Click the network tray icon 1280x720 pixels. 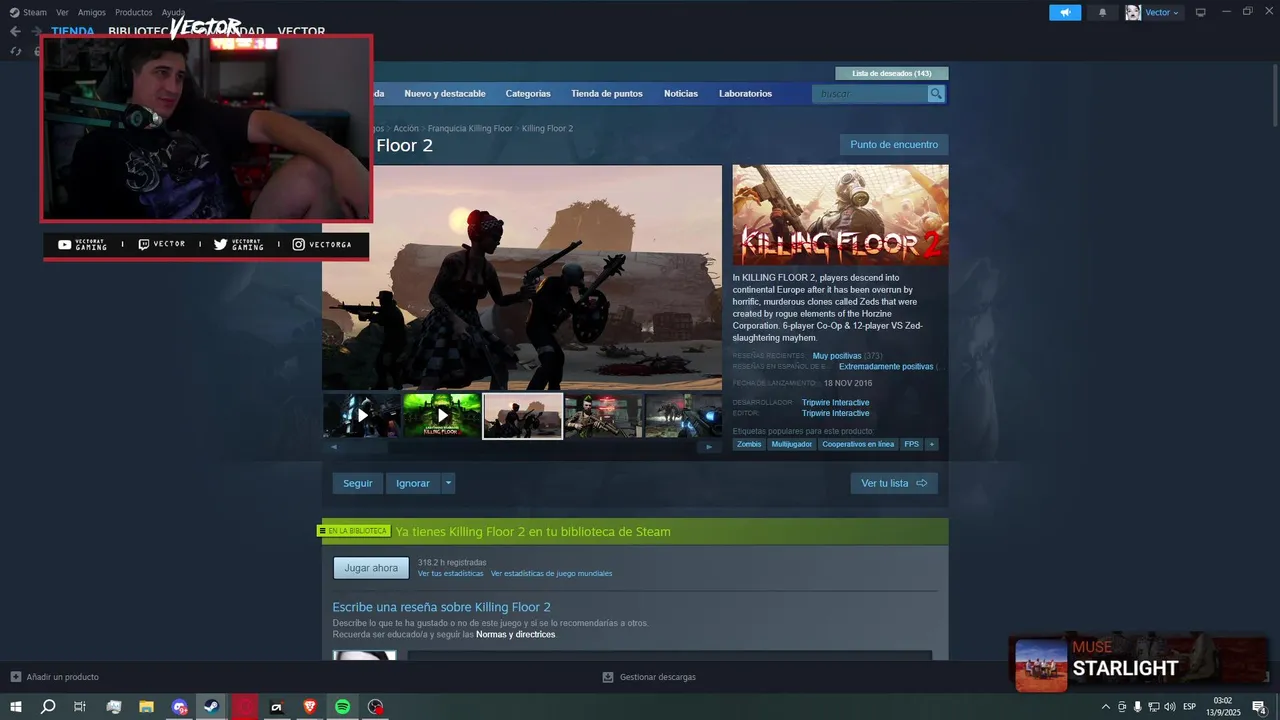[x=1154, y=707]
